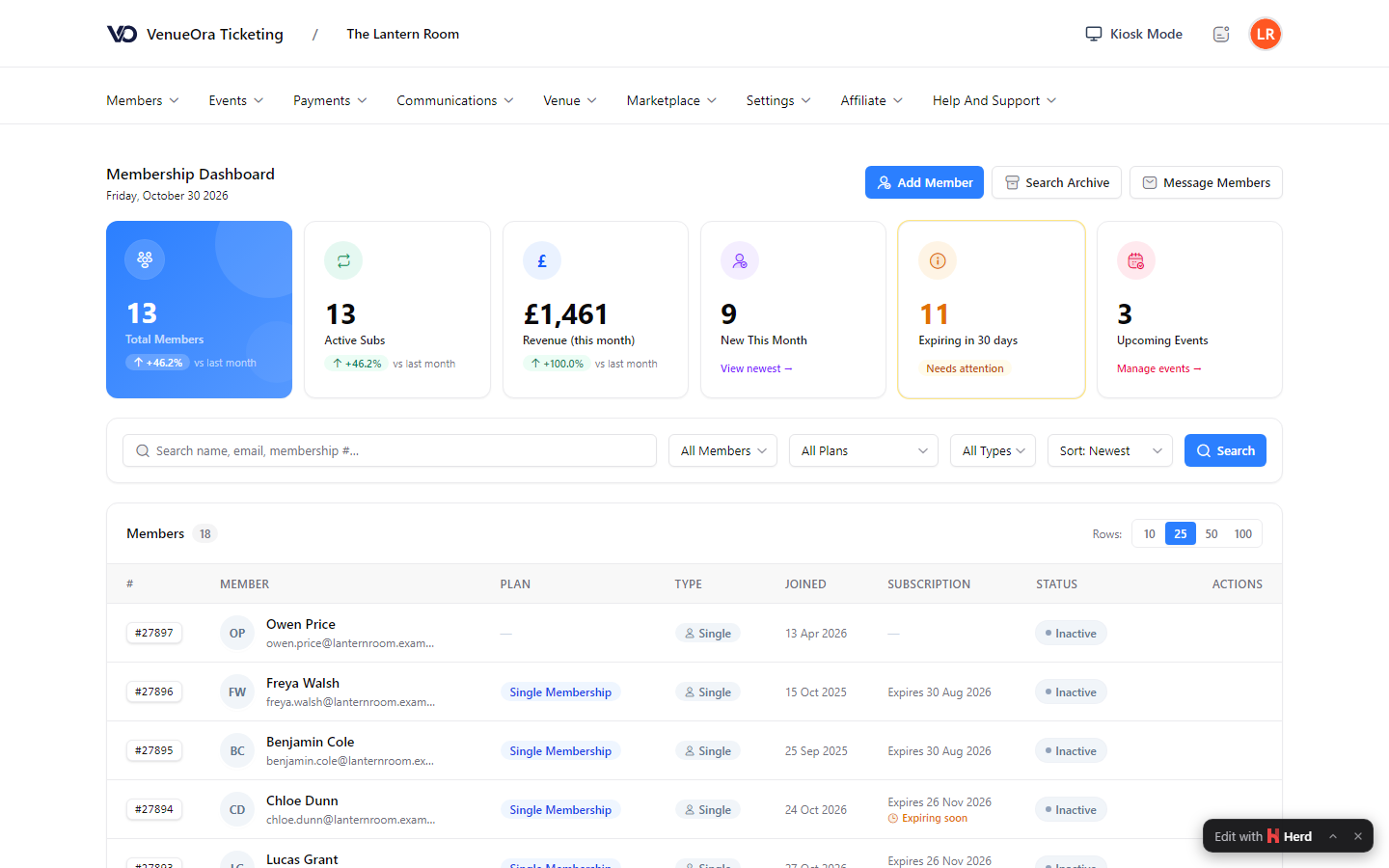Open the Payments navigation menu
Image resolution: width=1389 pixels, height=868 pixels.
[330, 100]
